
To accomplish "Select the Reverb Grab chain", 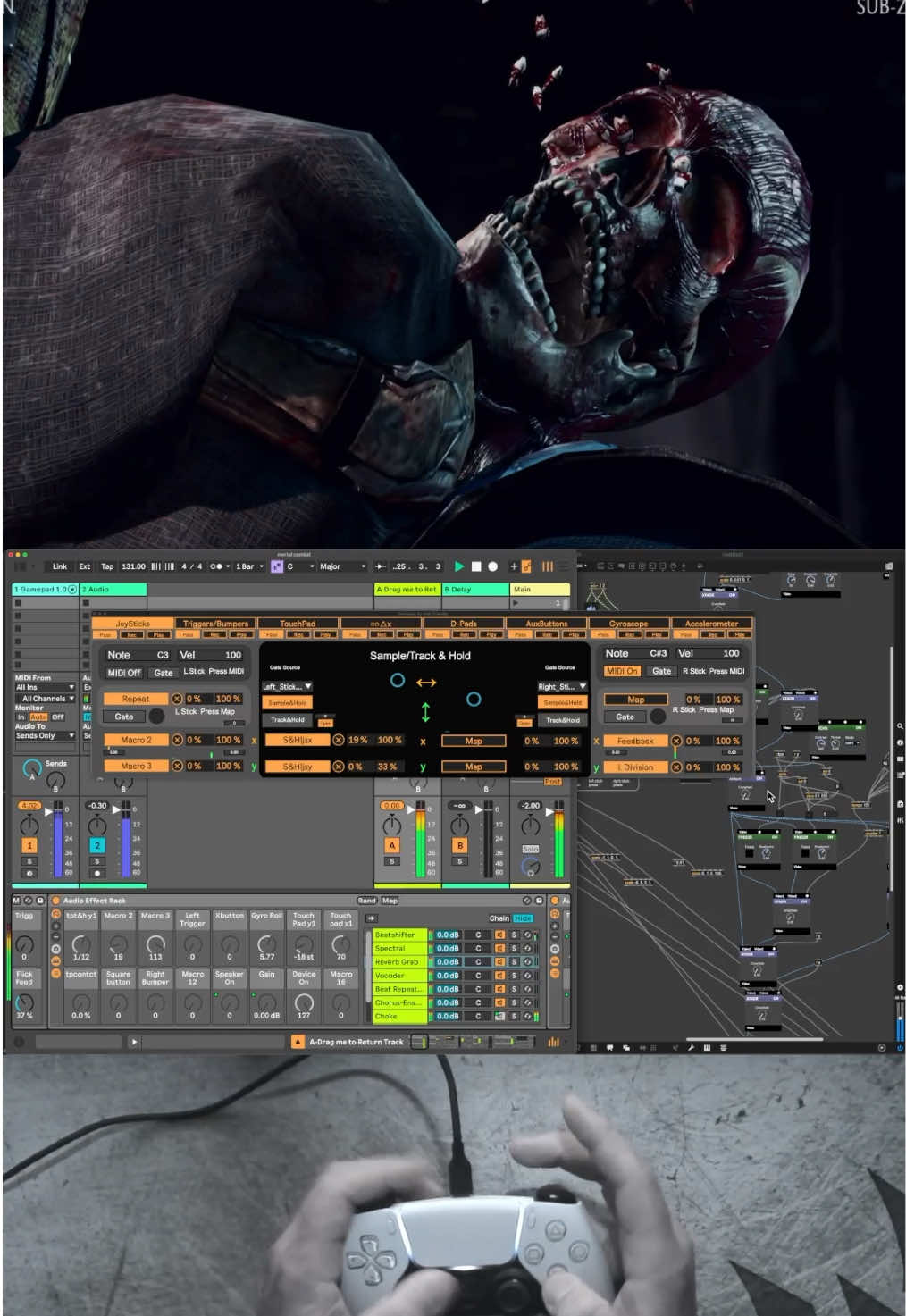I will click(400, 961).
